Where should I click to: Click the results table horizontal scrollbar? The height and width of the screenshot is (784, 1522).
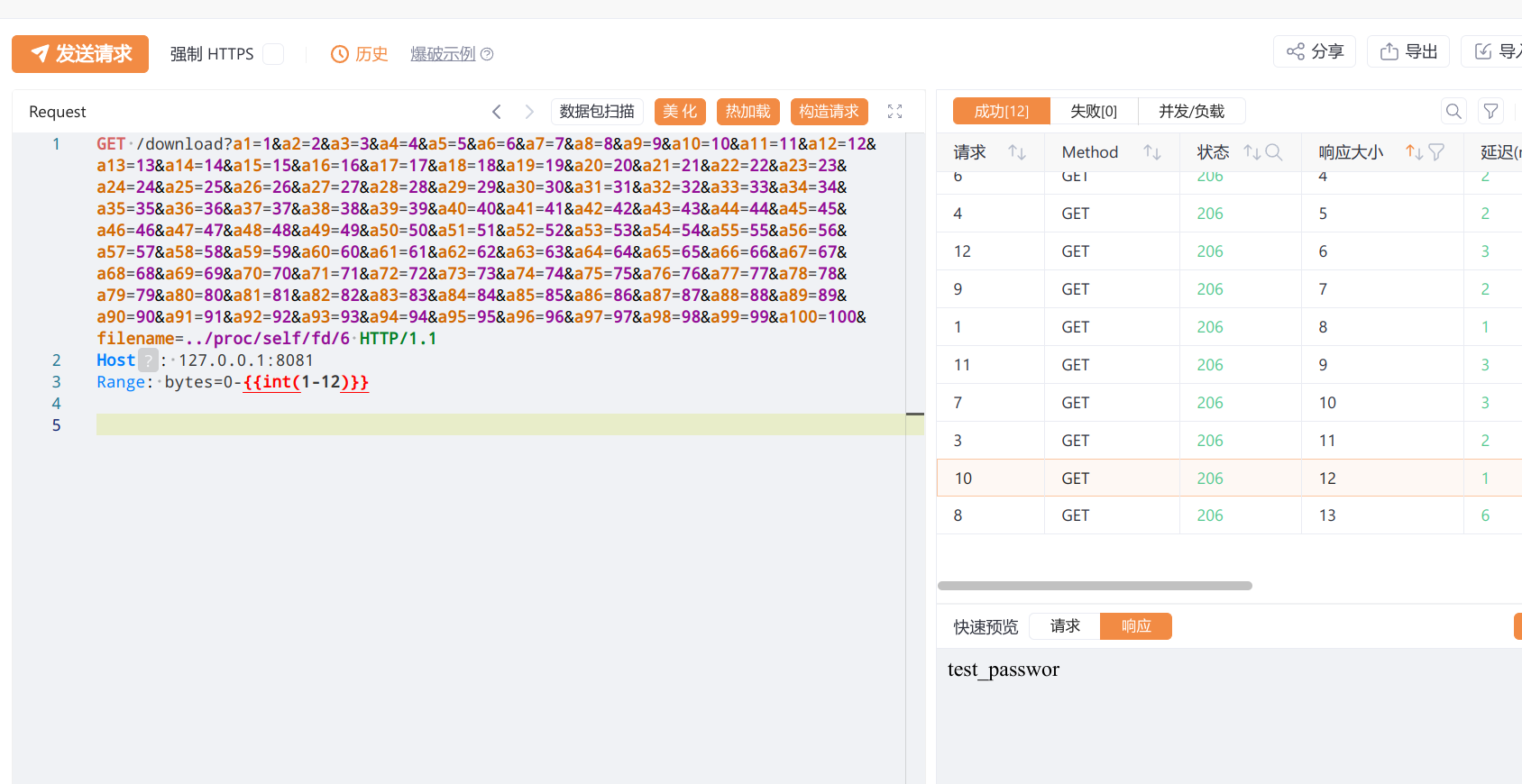pos(1095,586)
